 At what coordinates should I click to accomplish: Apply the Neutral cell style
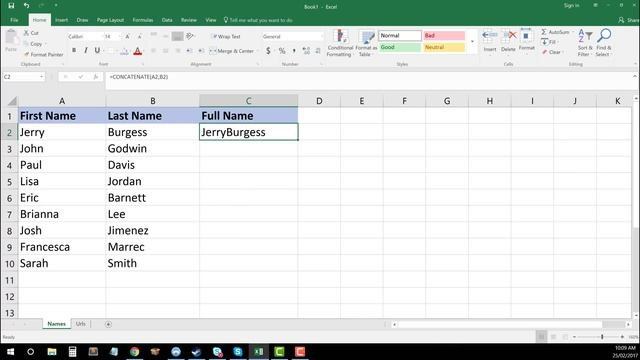(x=444, y=47)
